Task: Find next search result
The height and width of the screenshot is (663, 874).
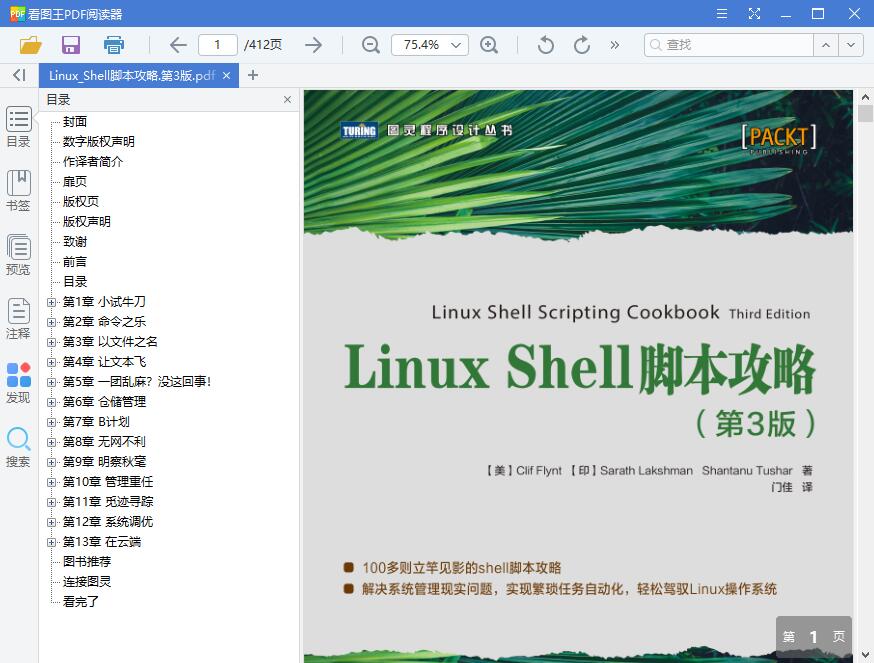Action: point(851,45)
